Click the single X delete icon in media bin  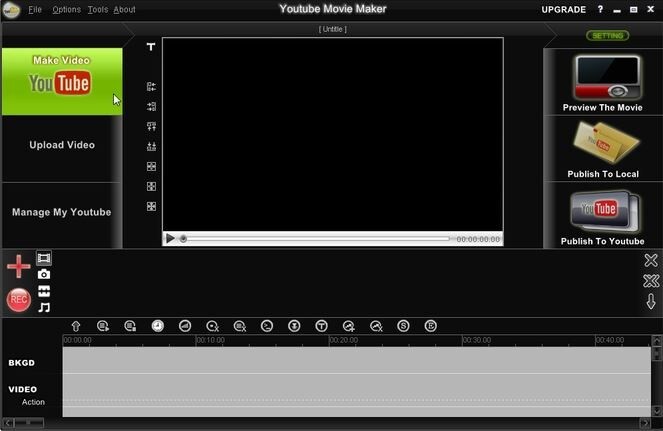click(651, 260)
